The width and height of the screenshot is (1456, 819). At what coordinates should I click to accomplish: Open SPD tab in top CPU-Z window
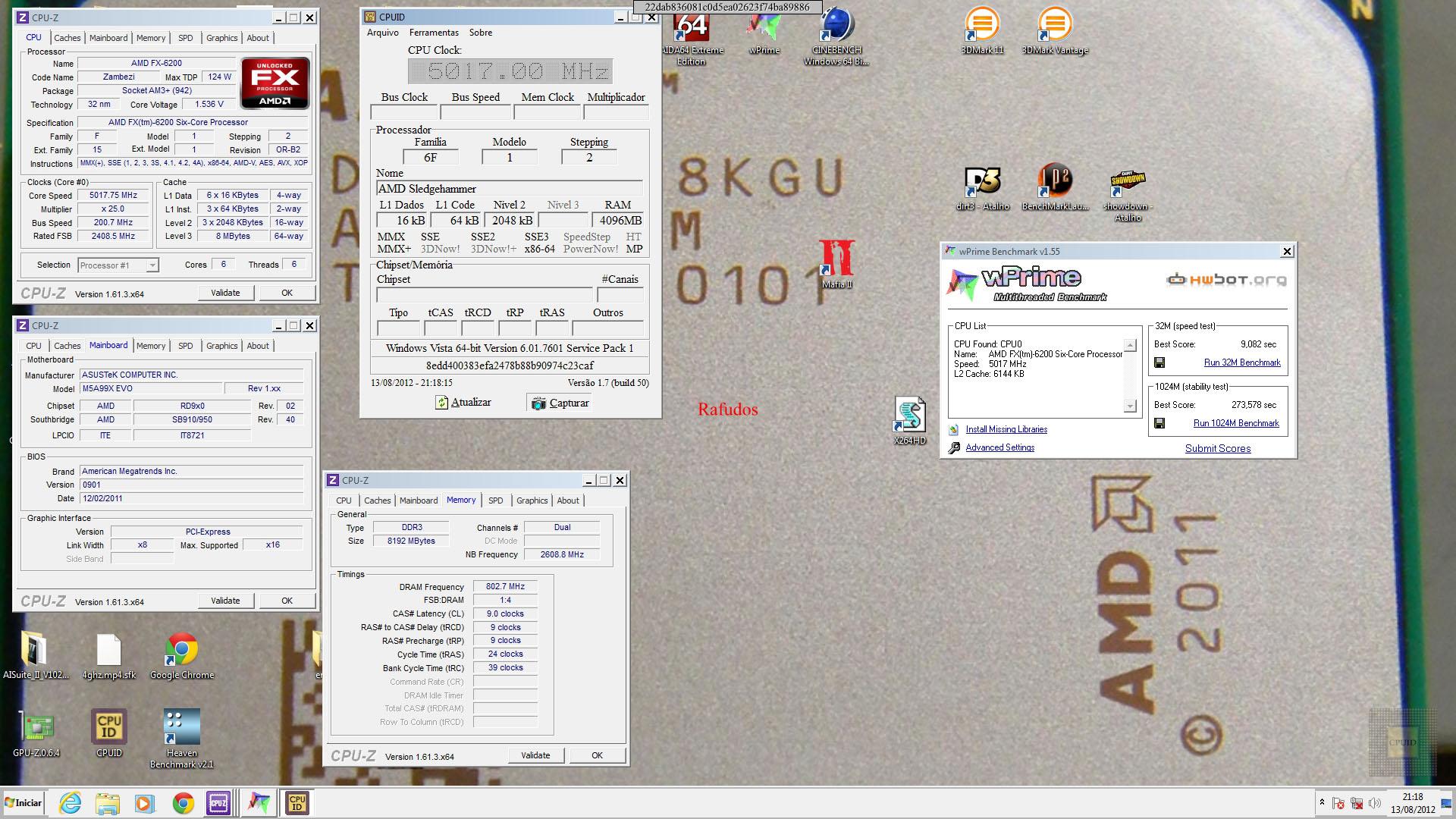pos(186,38)
